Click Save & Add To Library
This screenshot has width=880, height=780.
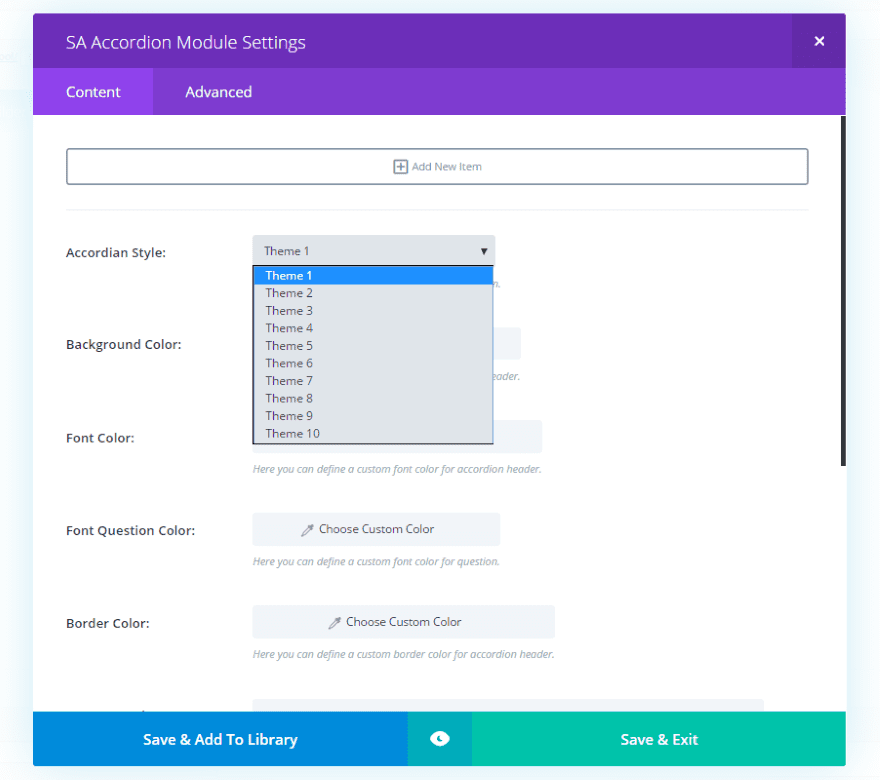pos(220,740)
